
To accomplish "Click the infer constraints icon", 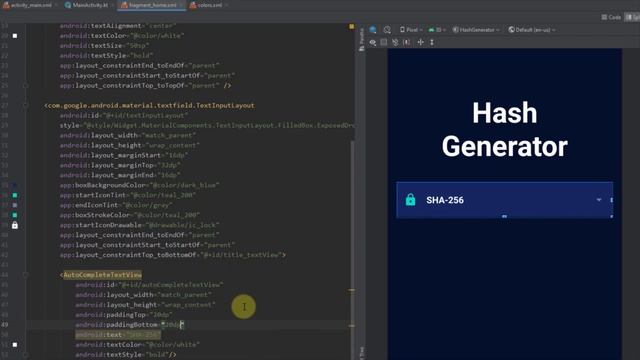I will pos(407,42).
